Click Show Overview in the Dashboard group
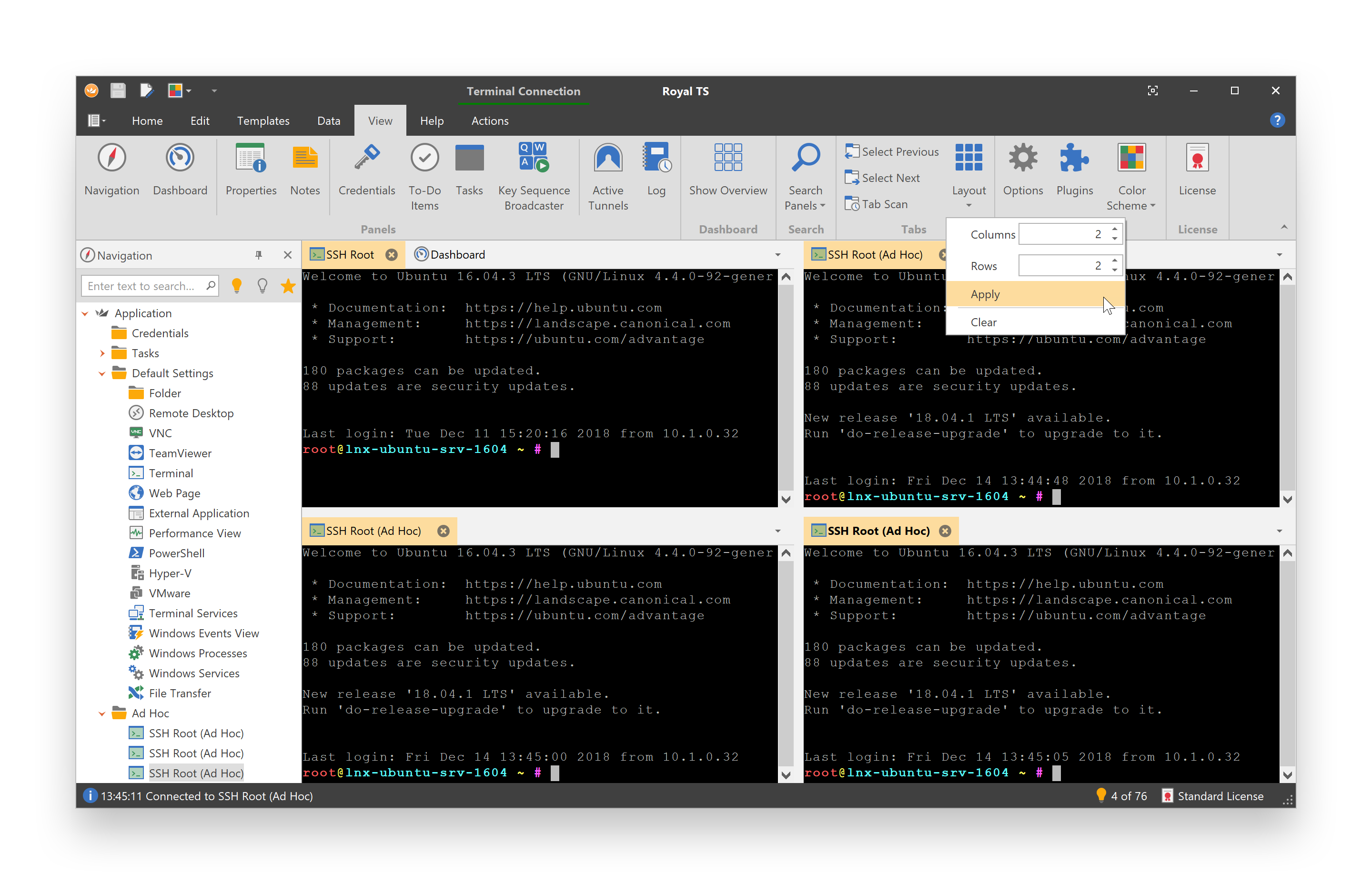The image size is (1372, 884). pyautogui.click(x=728, y=170)
